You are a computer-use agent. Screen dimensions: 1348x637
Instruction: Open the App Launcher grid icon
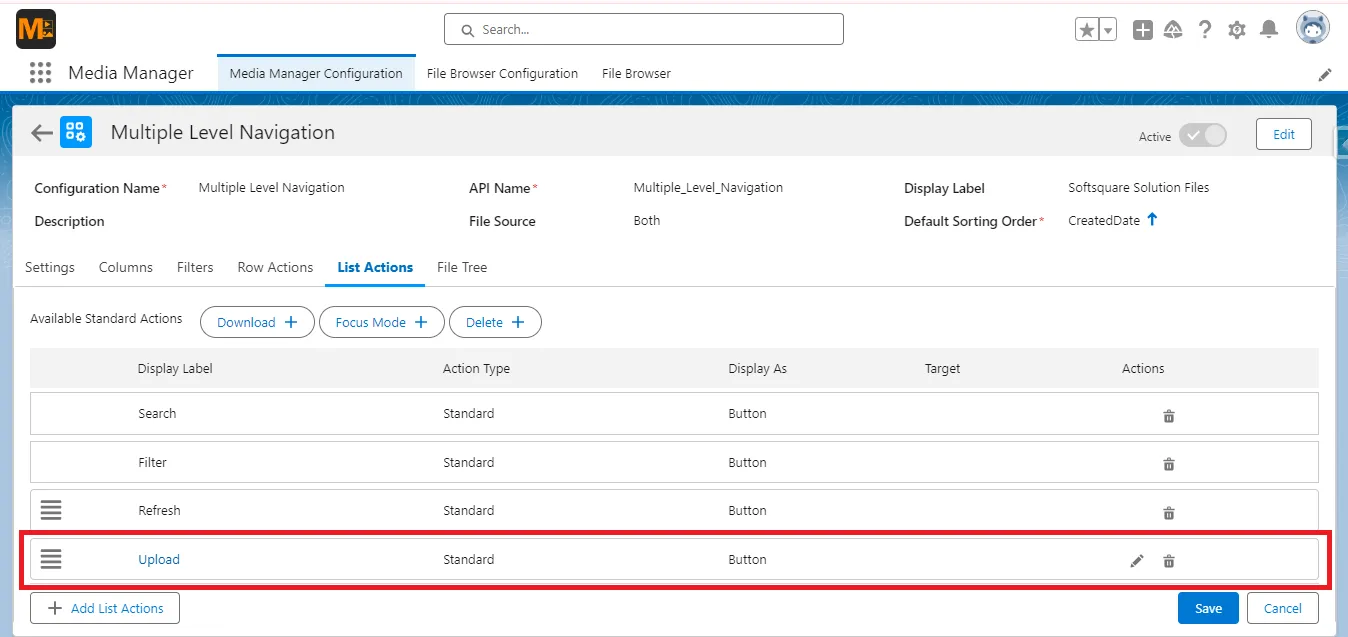tap(40, 72)
